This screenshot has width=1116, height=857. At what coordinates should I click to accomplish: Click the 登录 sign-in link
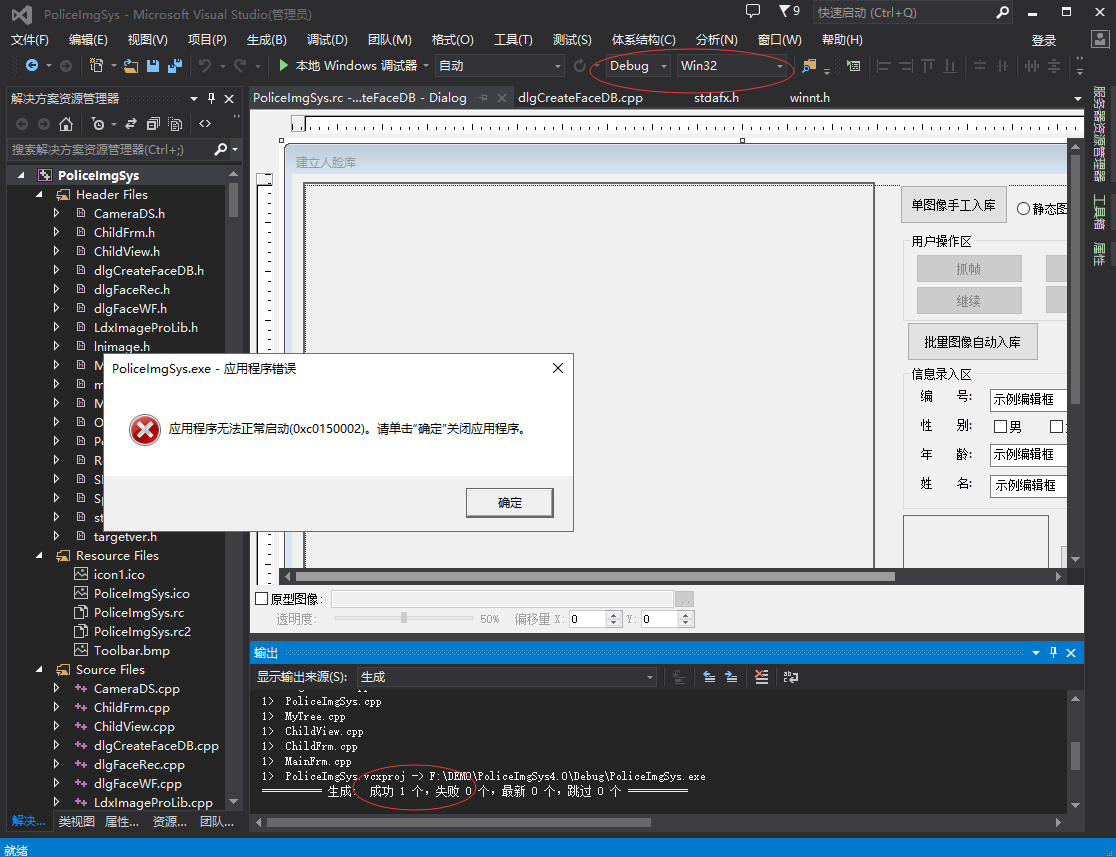click(x=1043, y=41)
